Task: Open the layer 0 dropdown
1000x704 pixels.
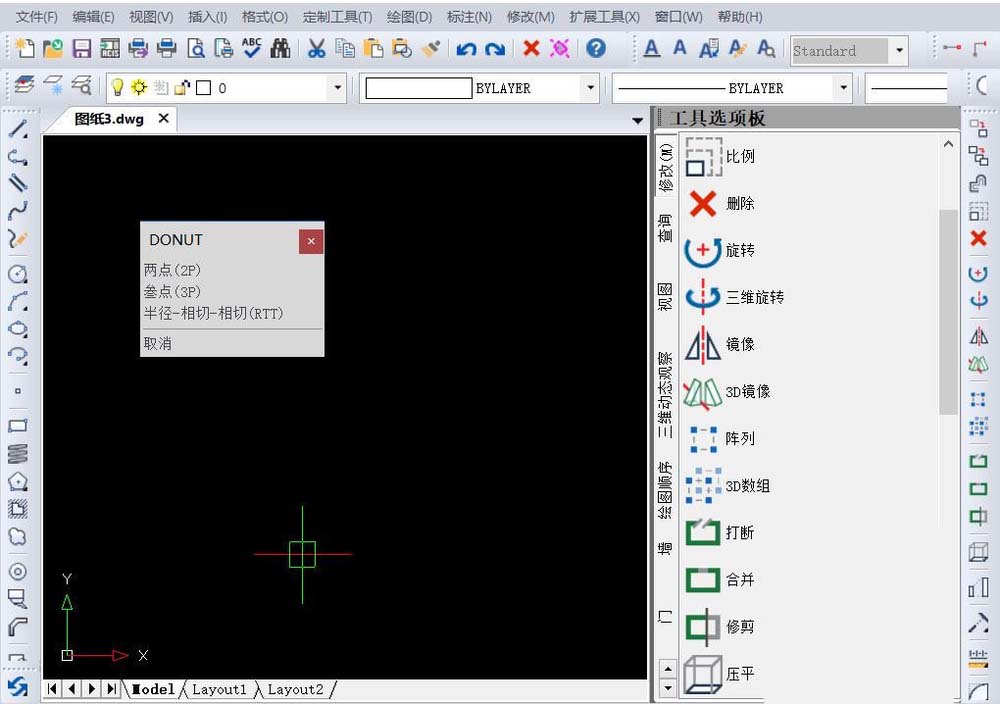Action: pos(337,88)
